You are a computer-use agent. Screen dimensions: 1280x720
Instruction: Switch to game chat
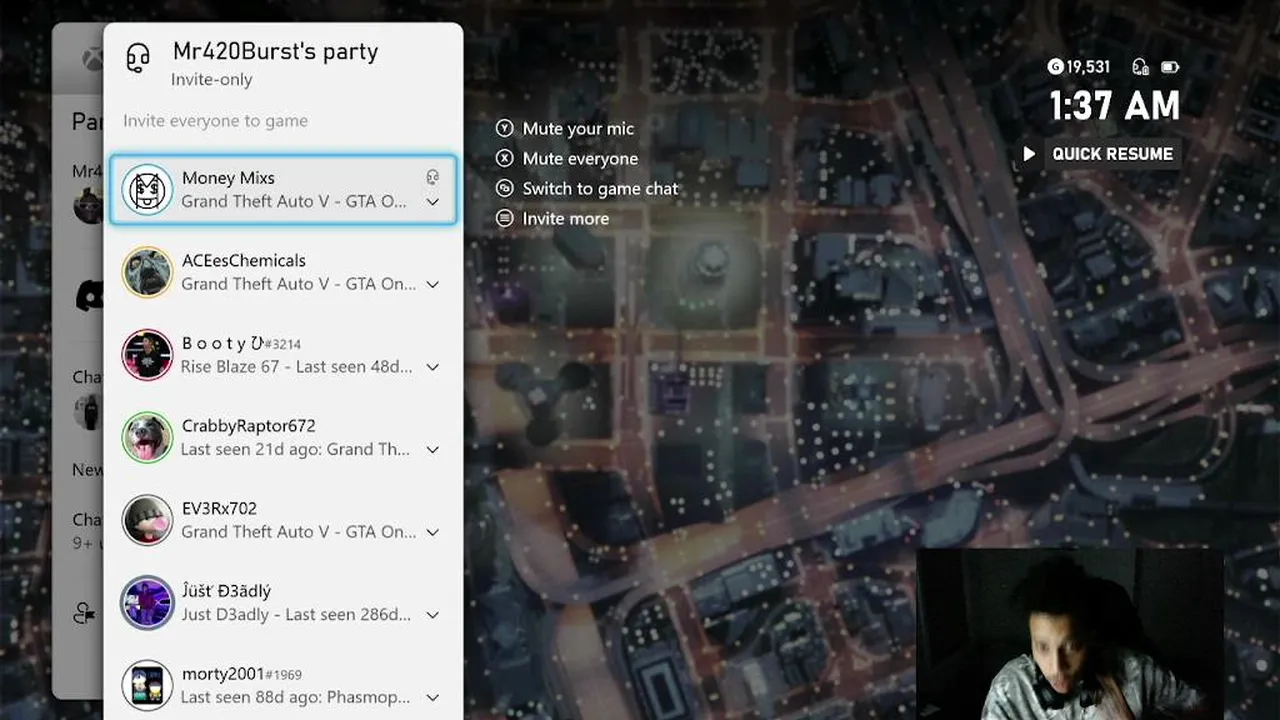pyautogui.click(x=600, y=188)
